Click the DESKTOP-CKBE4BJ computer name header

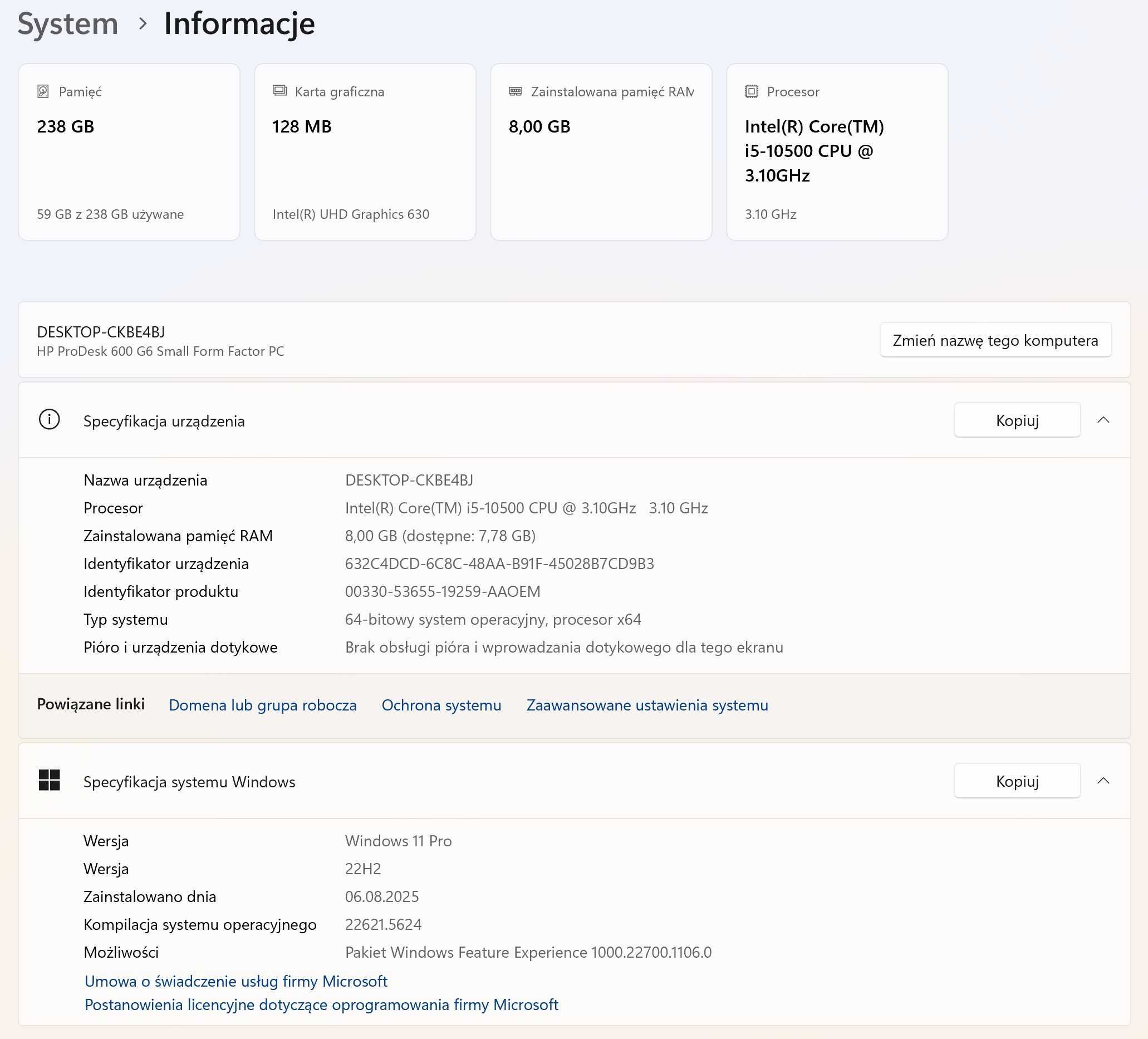tap(101, 331)
